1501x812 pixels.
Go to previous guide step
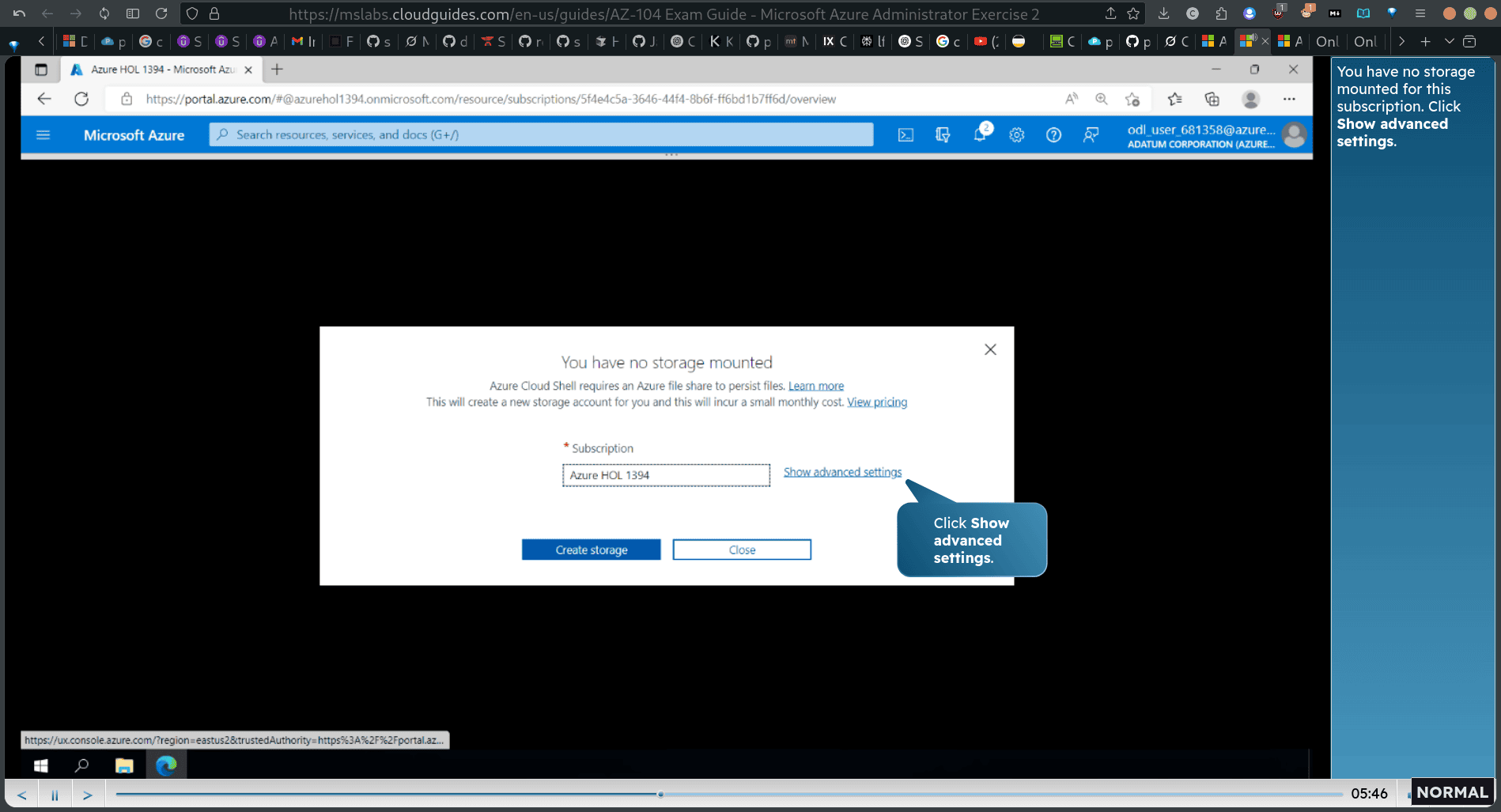[x=22, y=795]
